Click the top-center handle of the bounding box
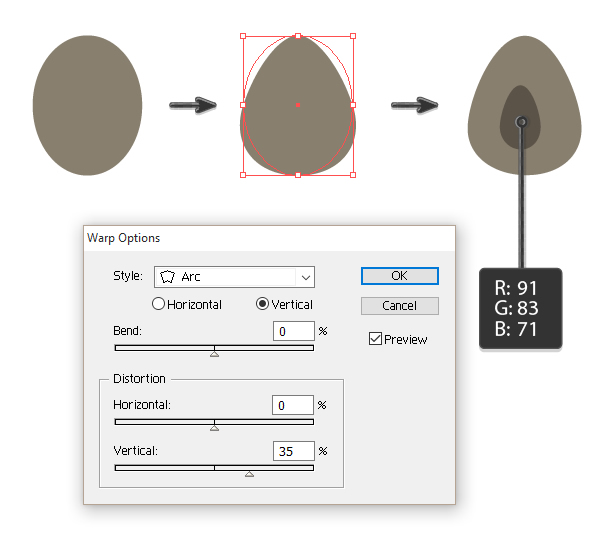 coord(298,36)
